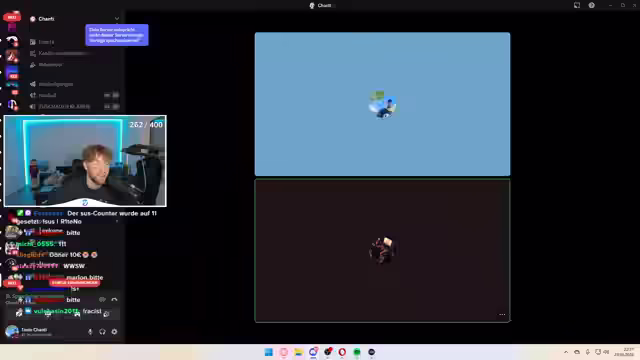The height and width of the screenshot is (360, 640).
Task: Open the Chanti server name title
Action: coord(46,19)
